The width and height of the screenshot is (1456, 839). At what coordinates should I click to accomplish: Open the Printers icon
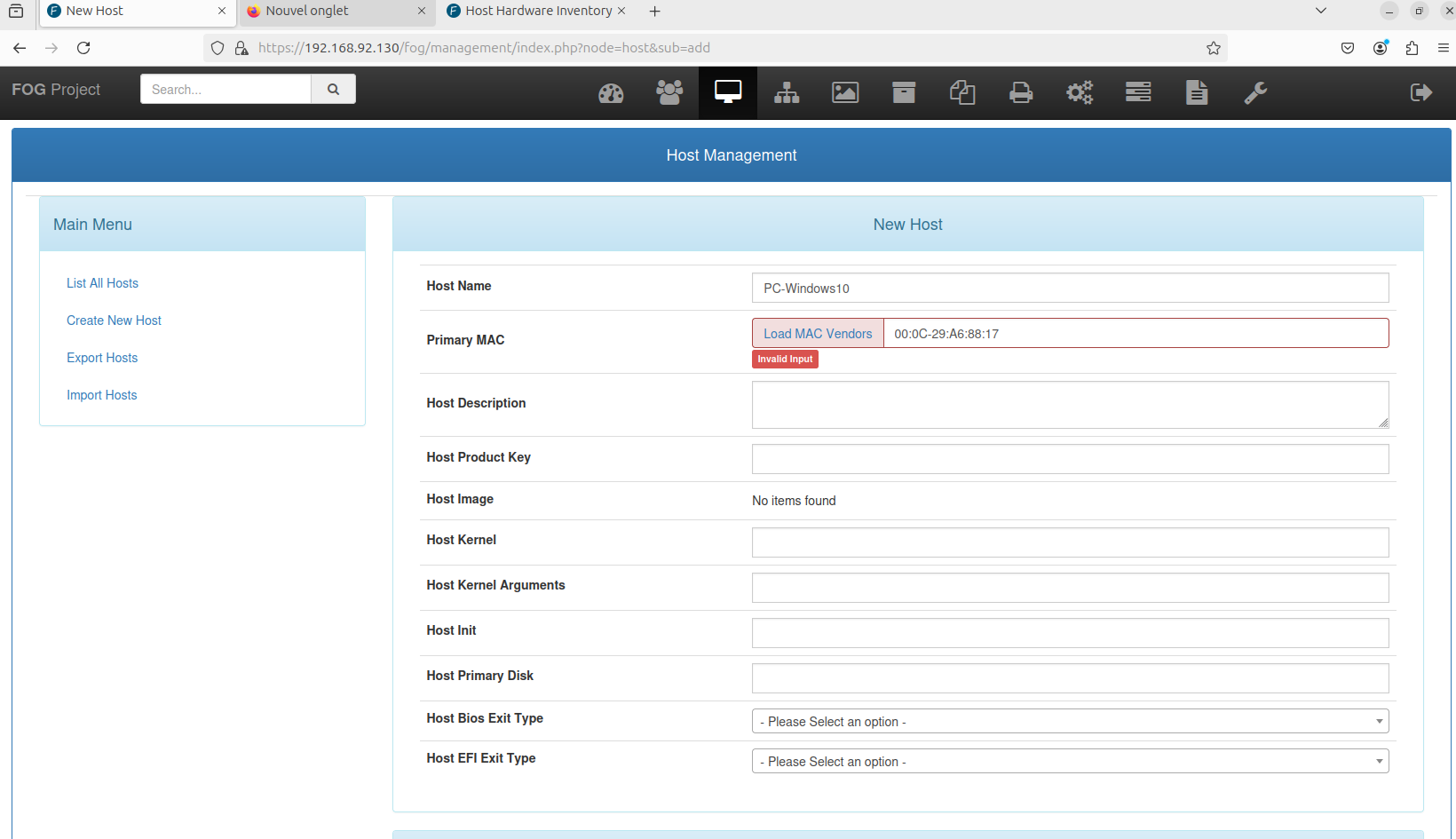1021,92
